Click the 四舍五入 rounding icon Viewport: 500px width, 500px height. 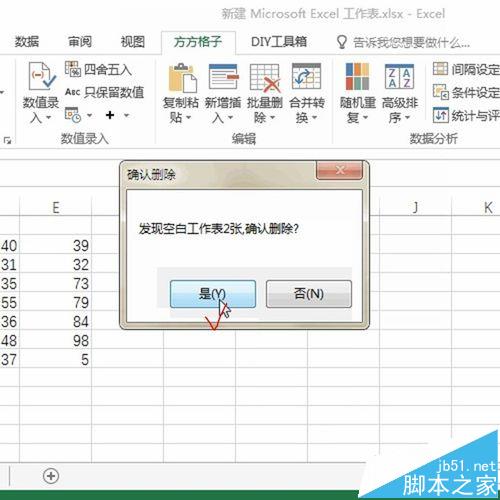[72, 69]
